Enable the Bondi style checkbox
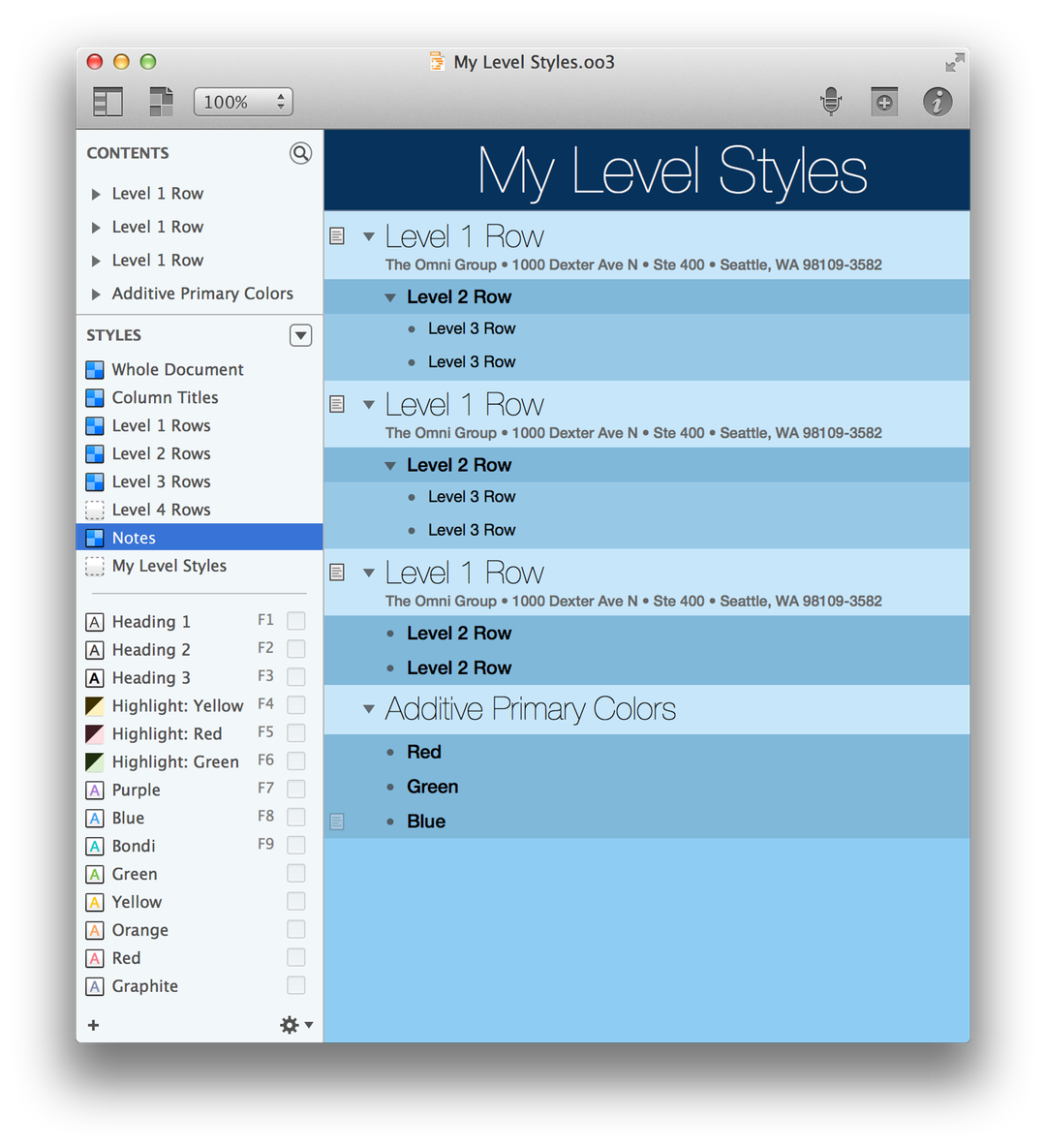 point(296,845)
